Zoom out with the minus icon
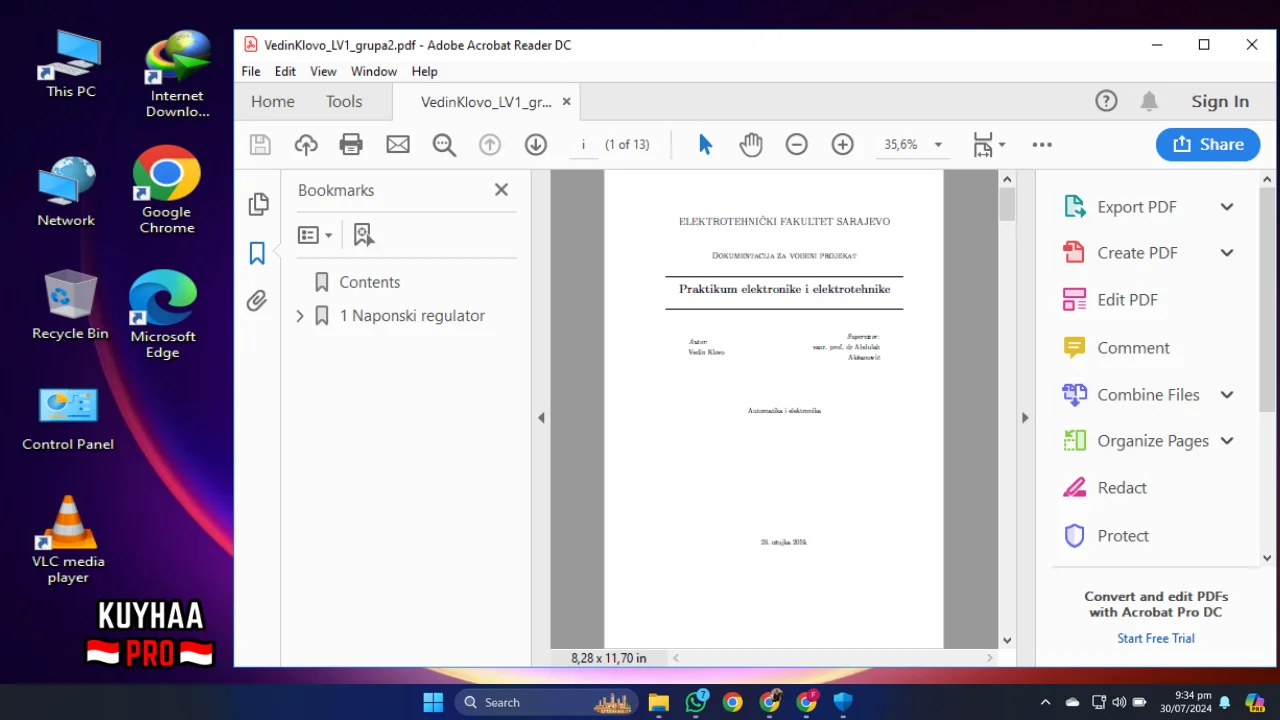The height and width of the screenshot is (720, 1280). [x=796, y=144]
